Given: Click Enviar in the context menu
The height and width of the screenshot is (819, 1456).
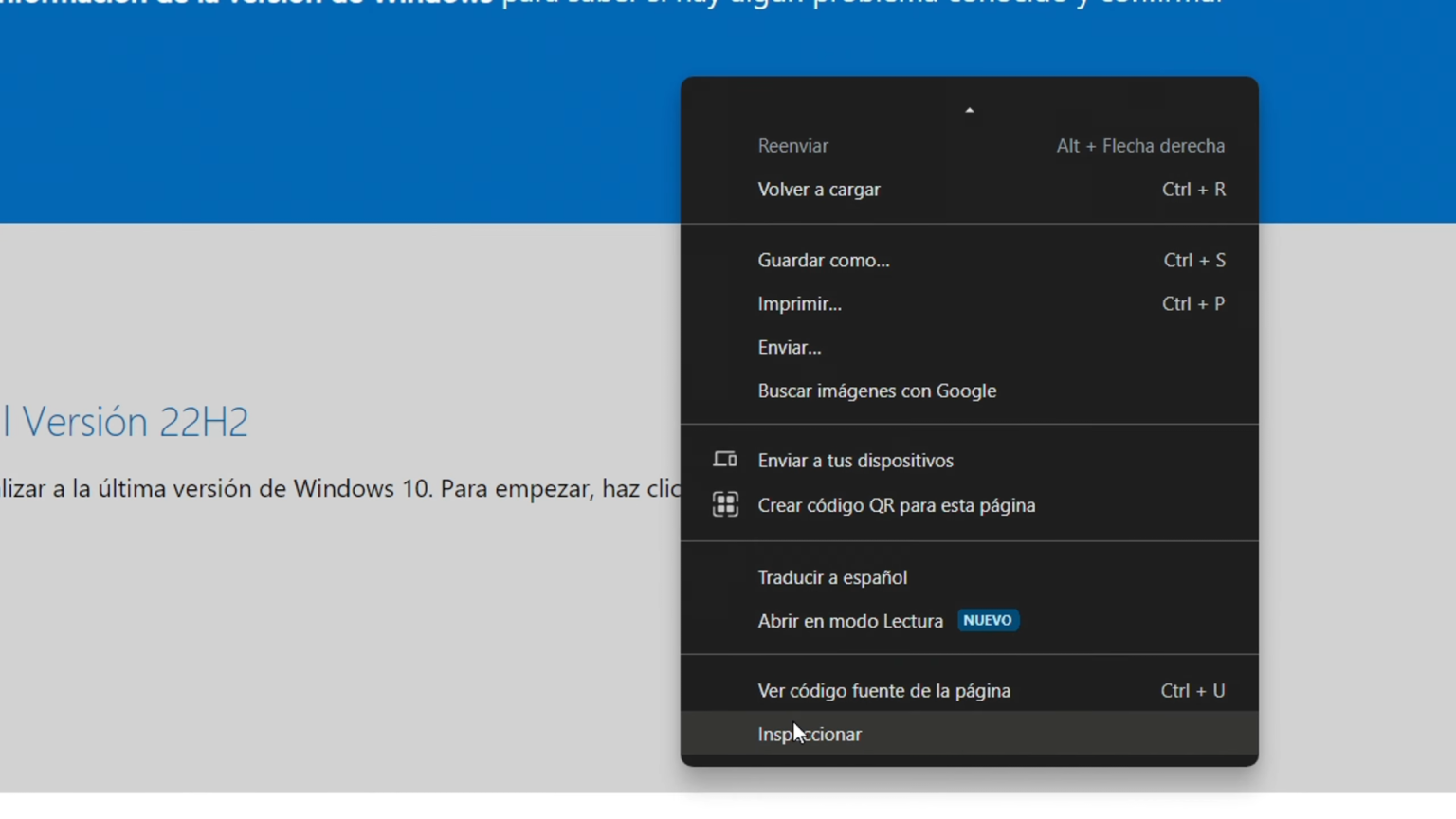Looking at the screenshot, I should tap(789, 347).
